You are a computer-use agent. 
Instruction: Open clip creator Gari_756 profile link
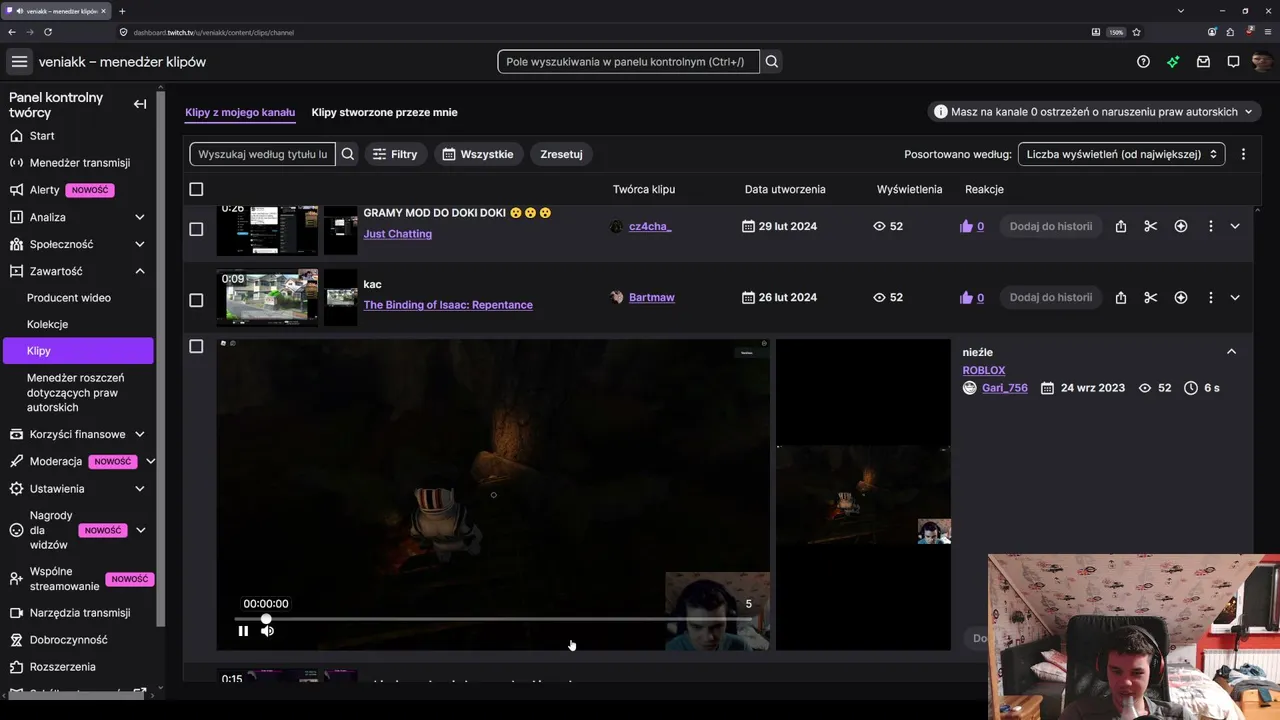click(x=1005, y=388)
